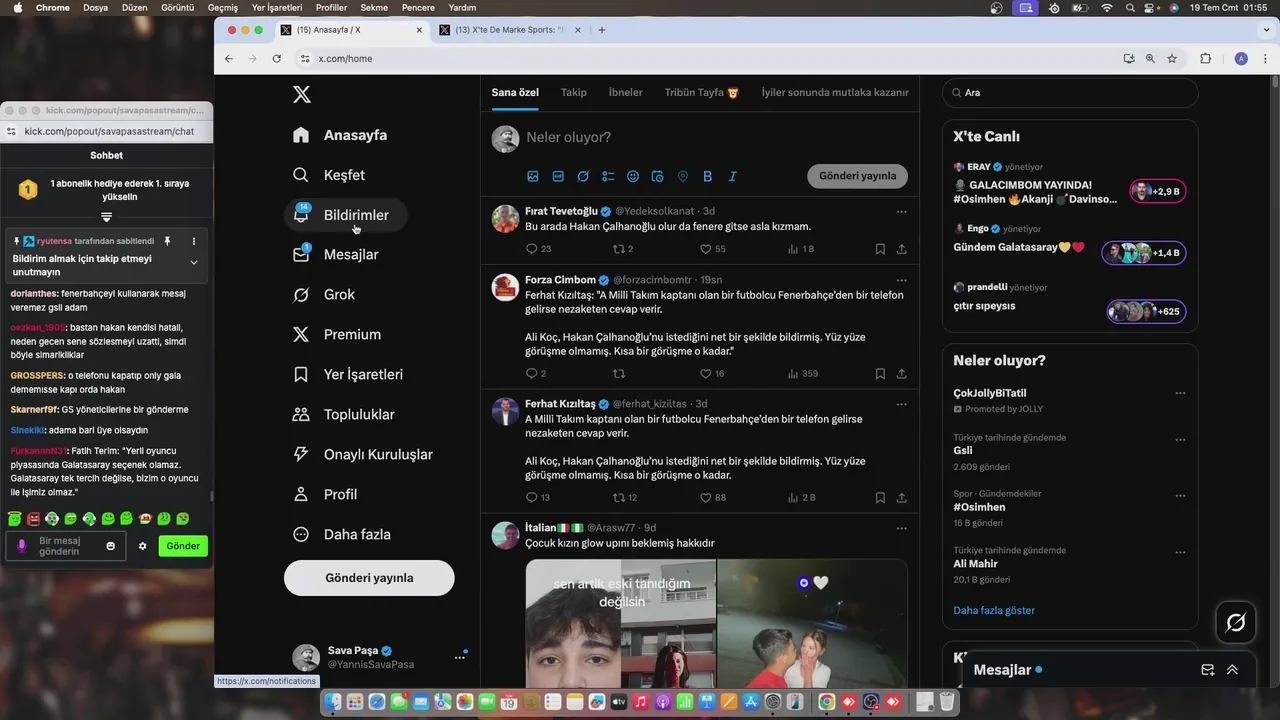Open more options for Ali Mahir trend

coord(1180,552)
